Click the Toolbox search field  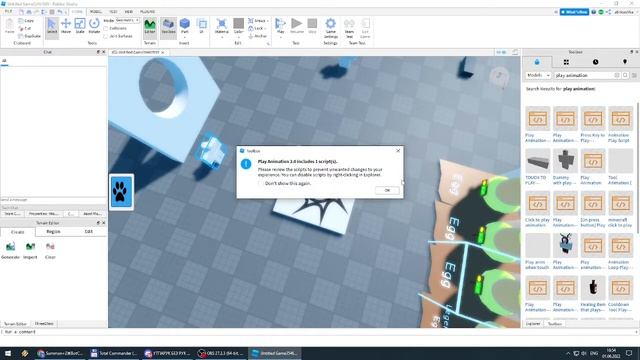587,76
